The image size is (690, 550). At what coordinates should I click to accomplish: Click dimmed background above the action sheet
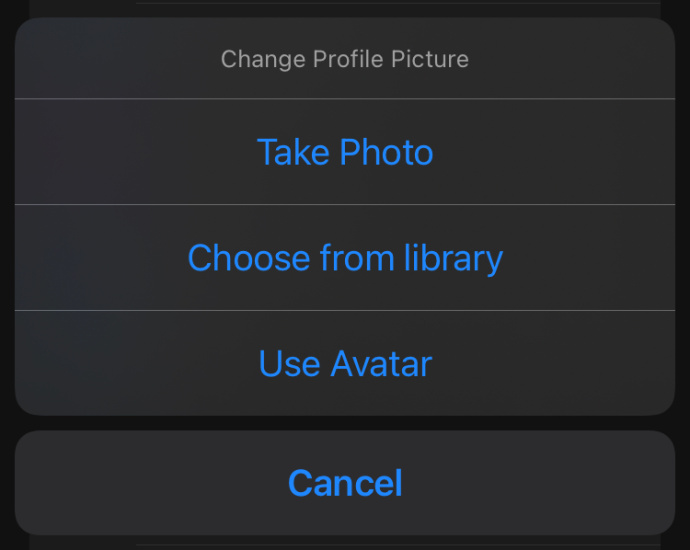pyautogui.click(x=345, y=8)
